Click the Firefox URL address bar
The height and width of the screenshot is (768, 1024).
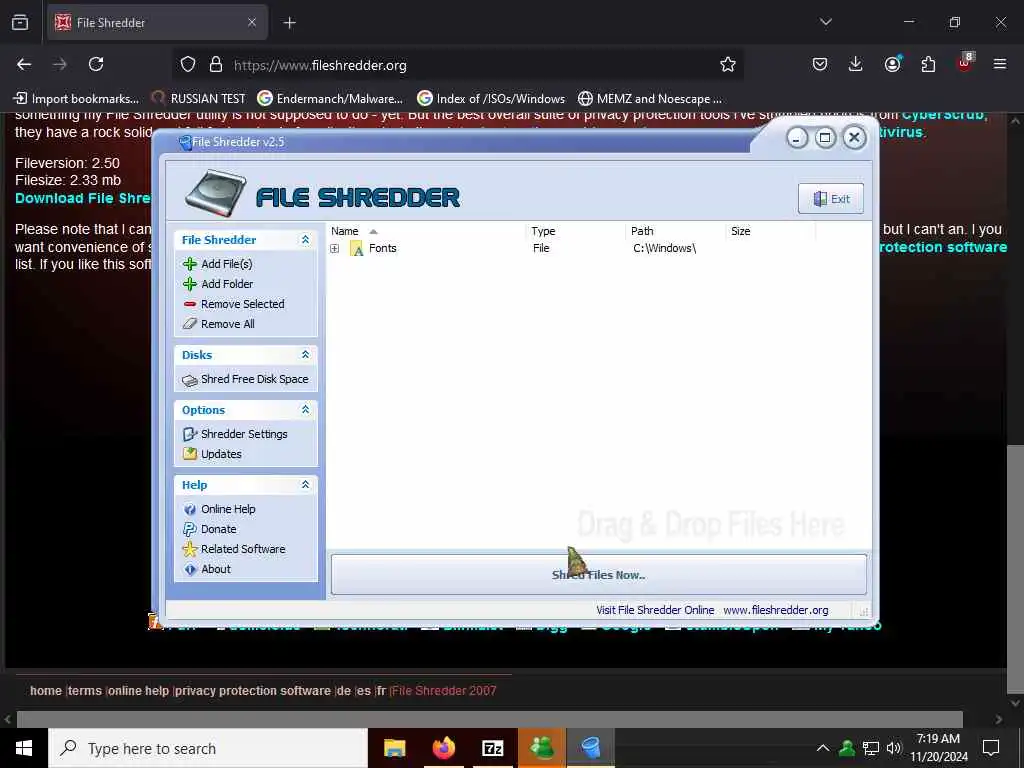click(457, 65)
